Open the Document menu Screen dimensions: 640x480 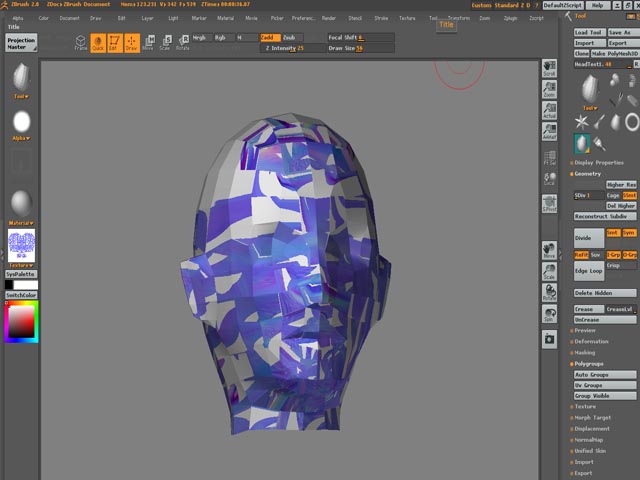click(x=69, y=18)
